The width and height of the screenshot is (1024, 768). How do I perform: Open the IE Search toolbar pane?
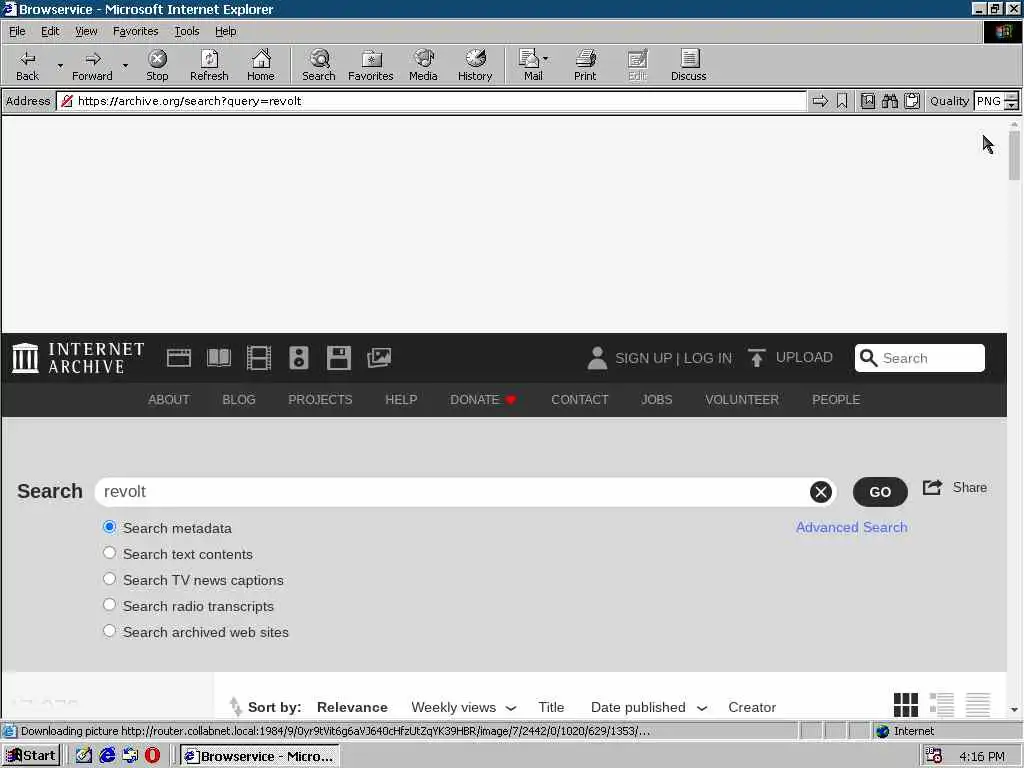pyautogui.click(x=319, y=65)
